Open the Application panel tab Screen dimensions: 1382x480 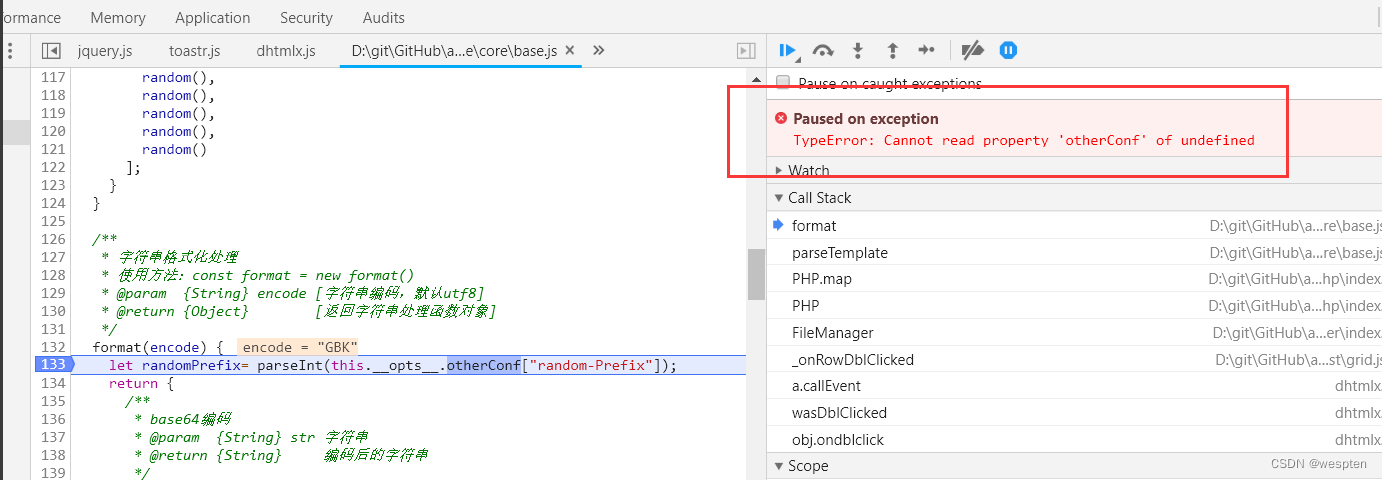pyautogui.click(x=212, y=17)
